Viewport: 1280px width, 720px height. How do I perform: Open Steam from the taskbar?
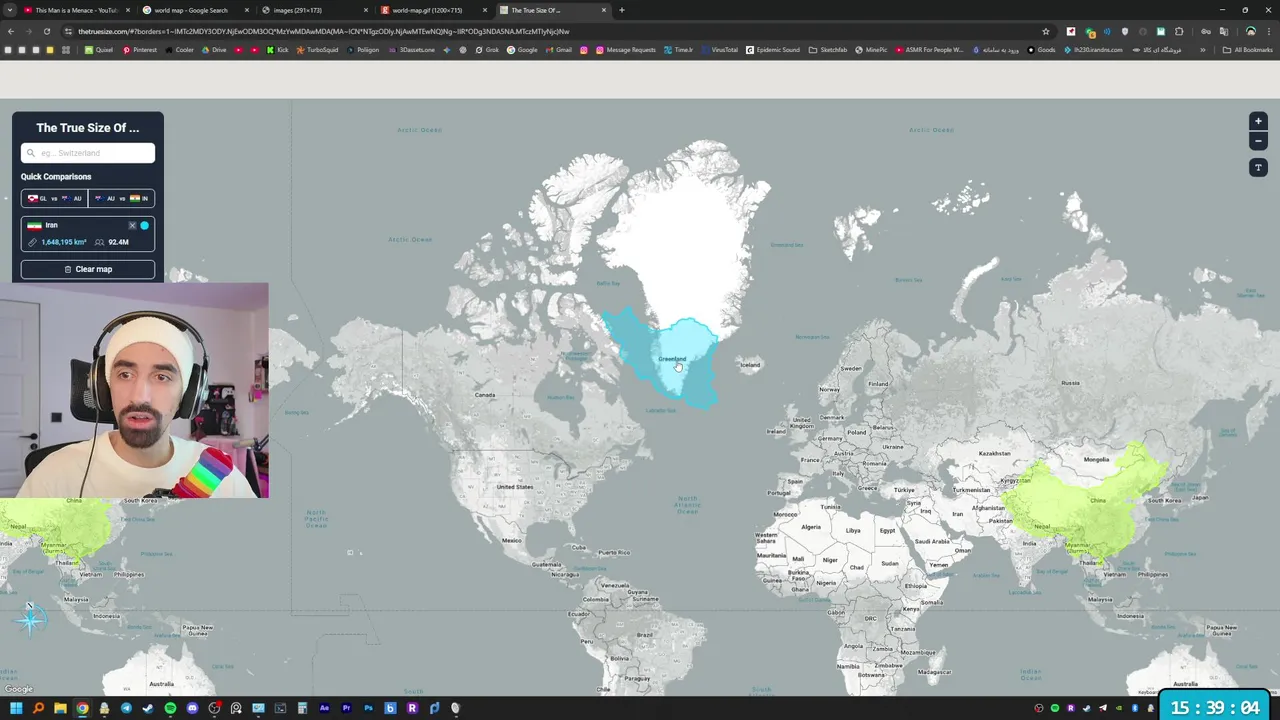point(148,708)
